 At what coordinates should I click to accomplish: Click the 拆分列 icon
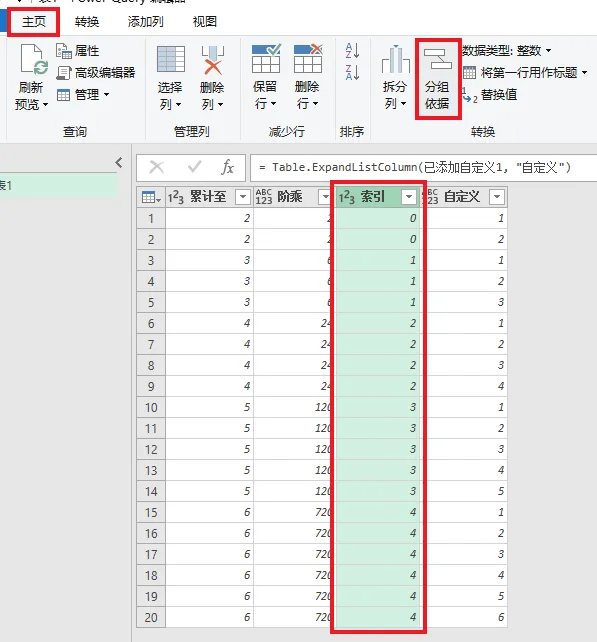click(395, 59)
